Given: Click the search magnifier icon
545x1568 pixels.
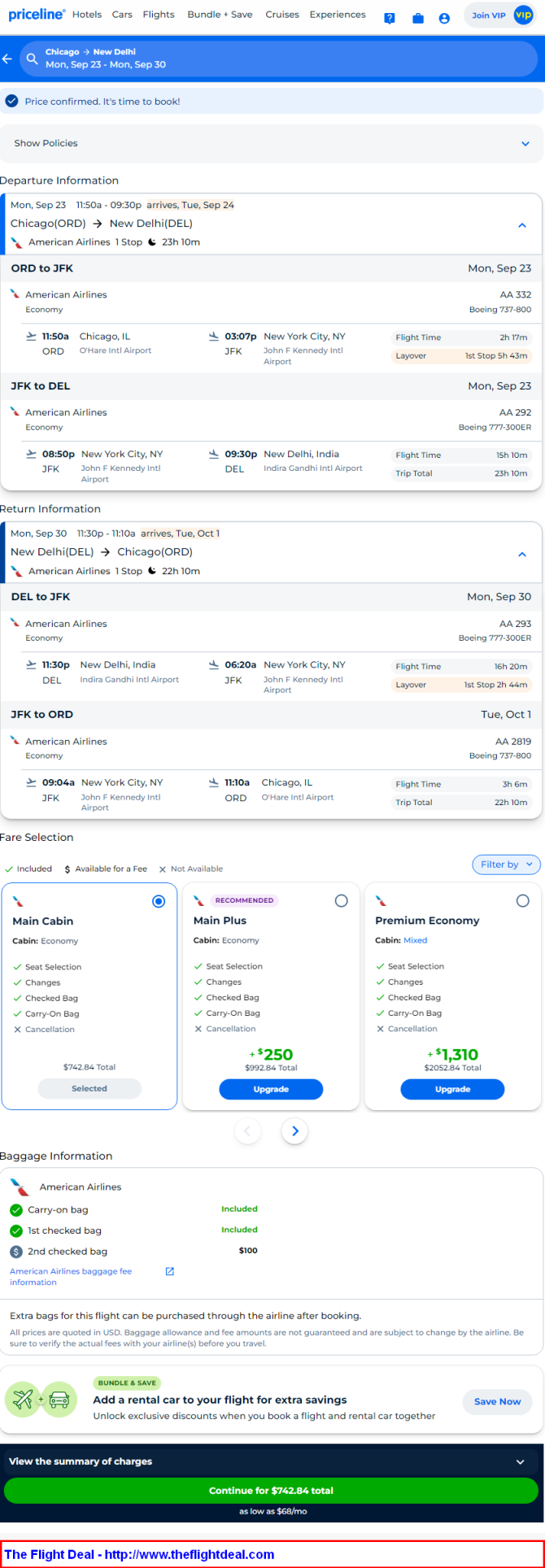Looking at the screenshot, I should pos(33,59).
